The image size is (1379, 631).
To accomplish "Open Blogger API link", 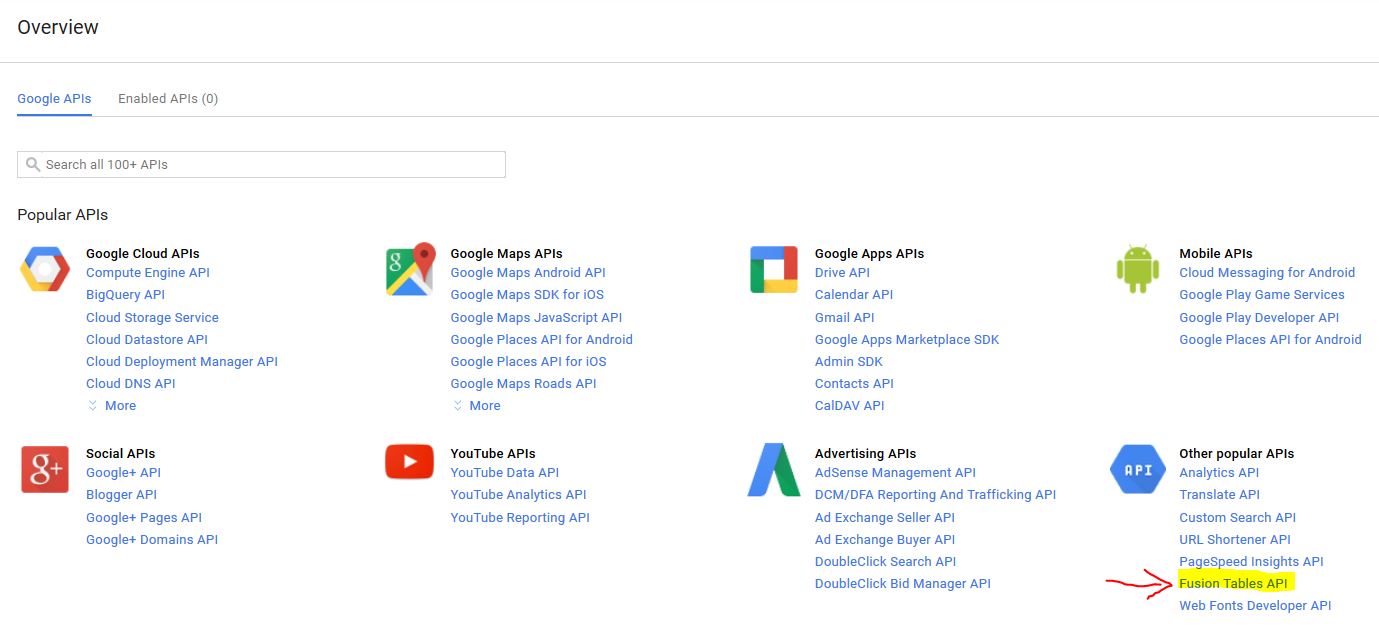I will click(x=121, y=495).
